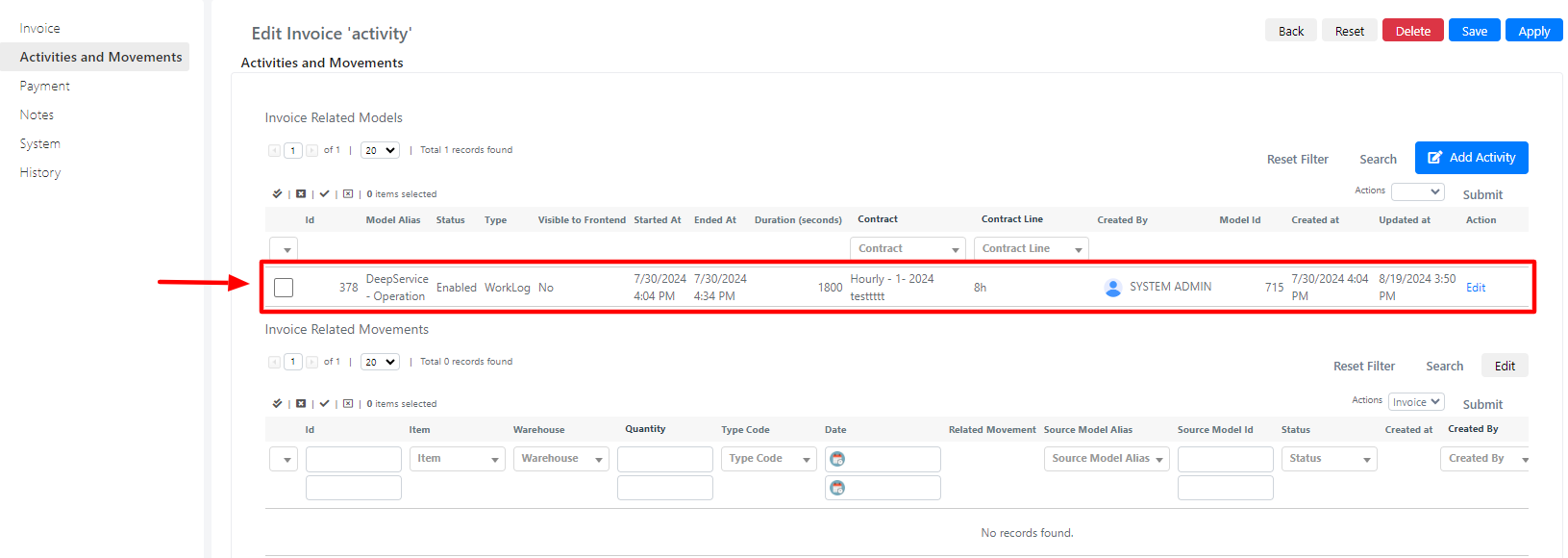Open Activities and Movements sidebar tab
This screenshot has width=1568, height=558.
(101, 57)
